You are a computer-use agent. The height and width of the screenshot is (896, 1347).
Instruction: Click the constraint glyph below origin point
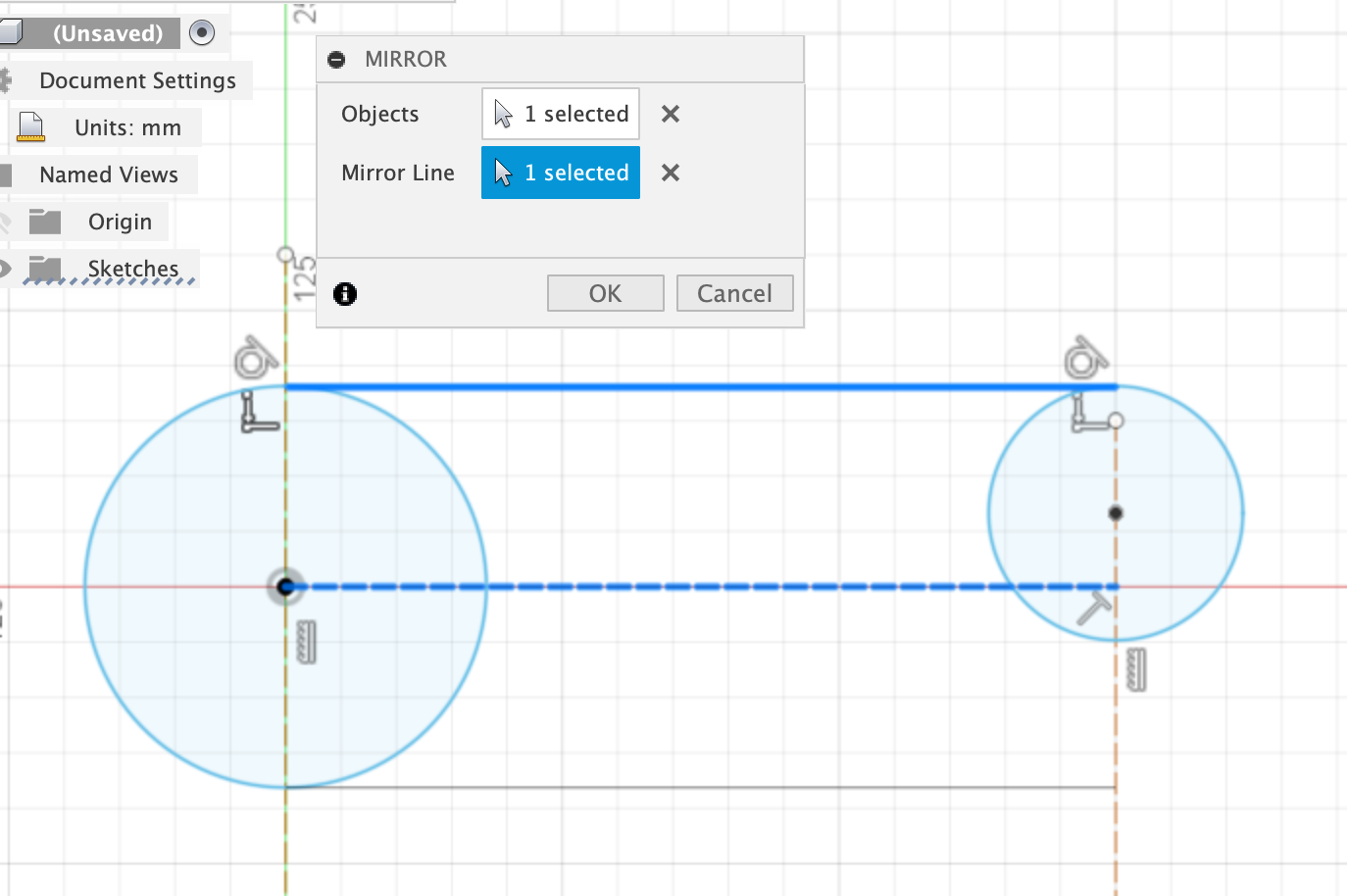coord(307,642)
